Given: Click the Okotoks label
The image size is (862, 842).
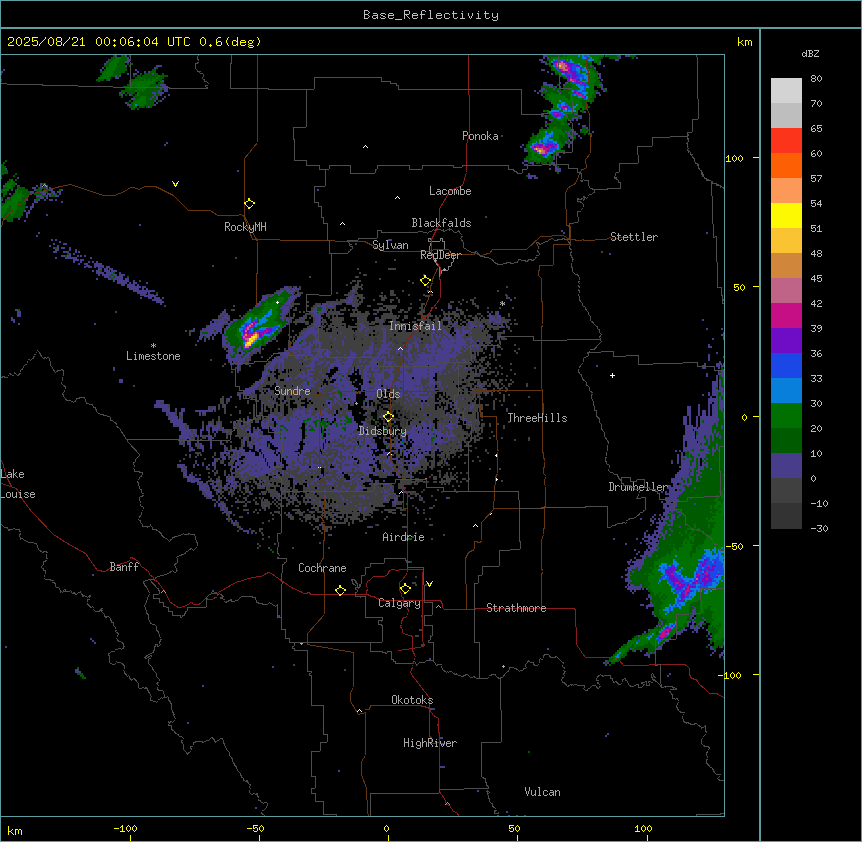Looking at the screenshot, I should click(x=412, y=700).
